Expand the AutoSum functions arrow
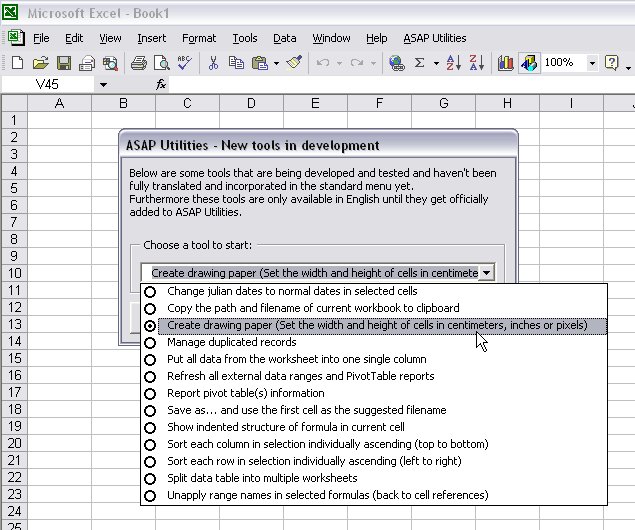The width and height of the screenshot is (635, 530). point(436,63)
